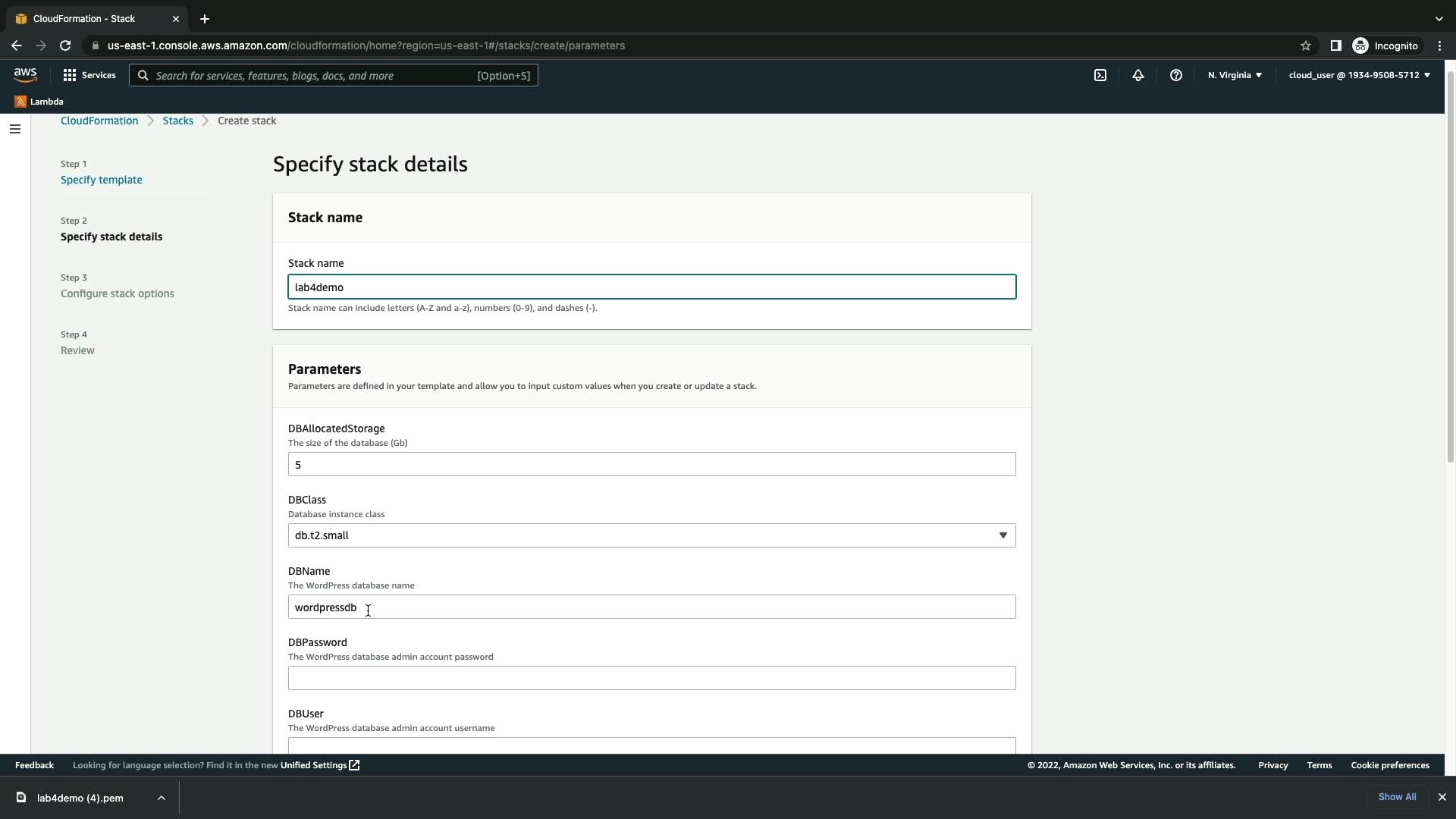This screenshot has height=819, width=1456.
Task: Toggle the side navigation hamburger menu
Action: pyautogui.click(x=14, y=129)
